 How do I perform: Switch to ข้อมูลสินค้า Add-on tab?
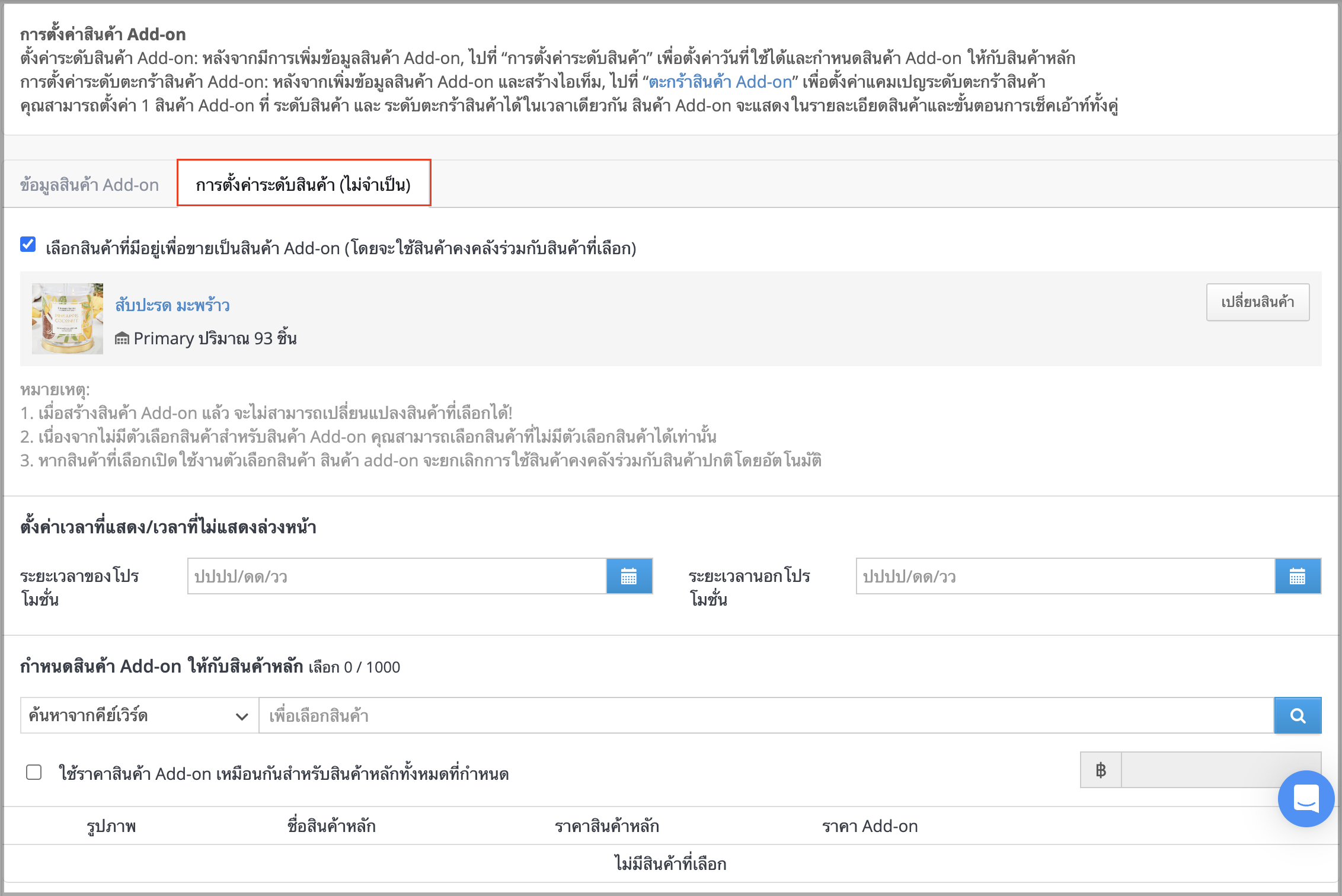pos(90,185)
